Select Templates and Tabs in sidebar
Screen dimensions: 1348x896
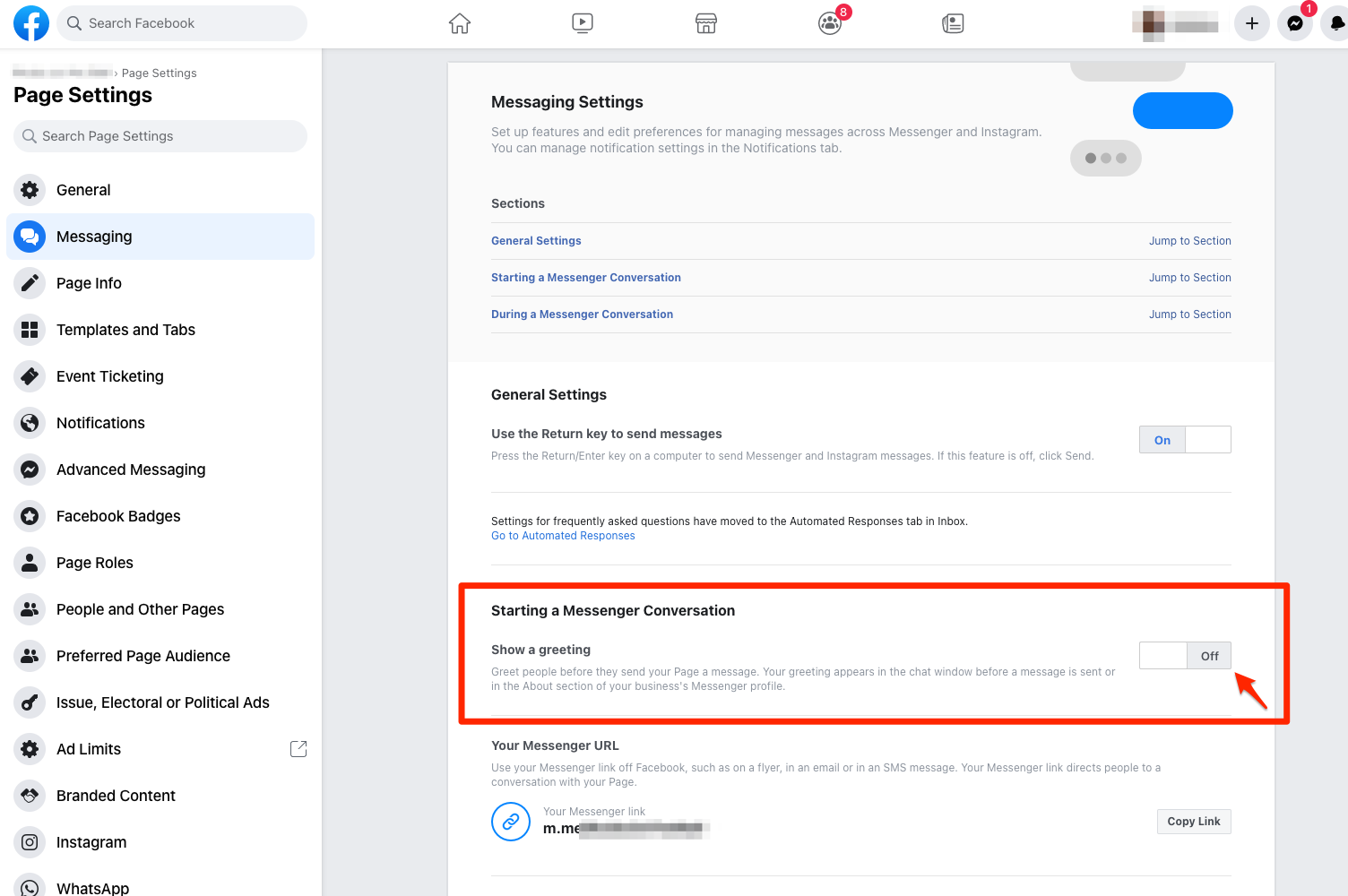point(125,330)
